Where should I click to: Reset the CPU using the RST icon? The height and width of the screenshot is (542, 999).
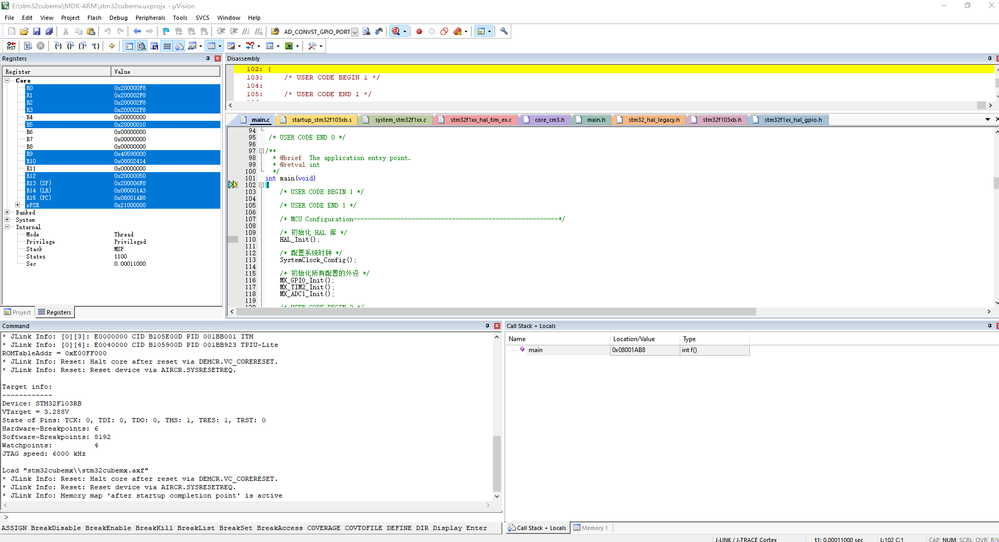[x=11, y=46]
